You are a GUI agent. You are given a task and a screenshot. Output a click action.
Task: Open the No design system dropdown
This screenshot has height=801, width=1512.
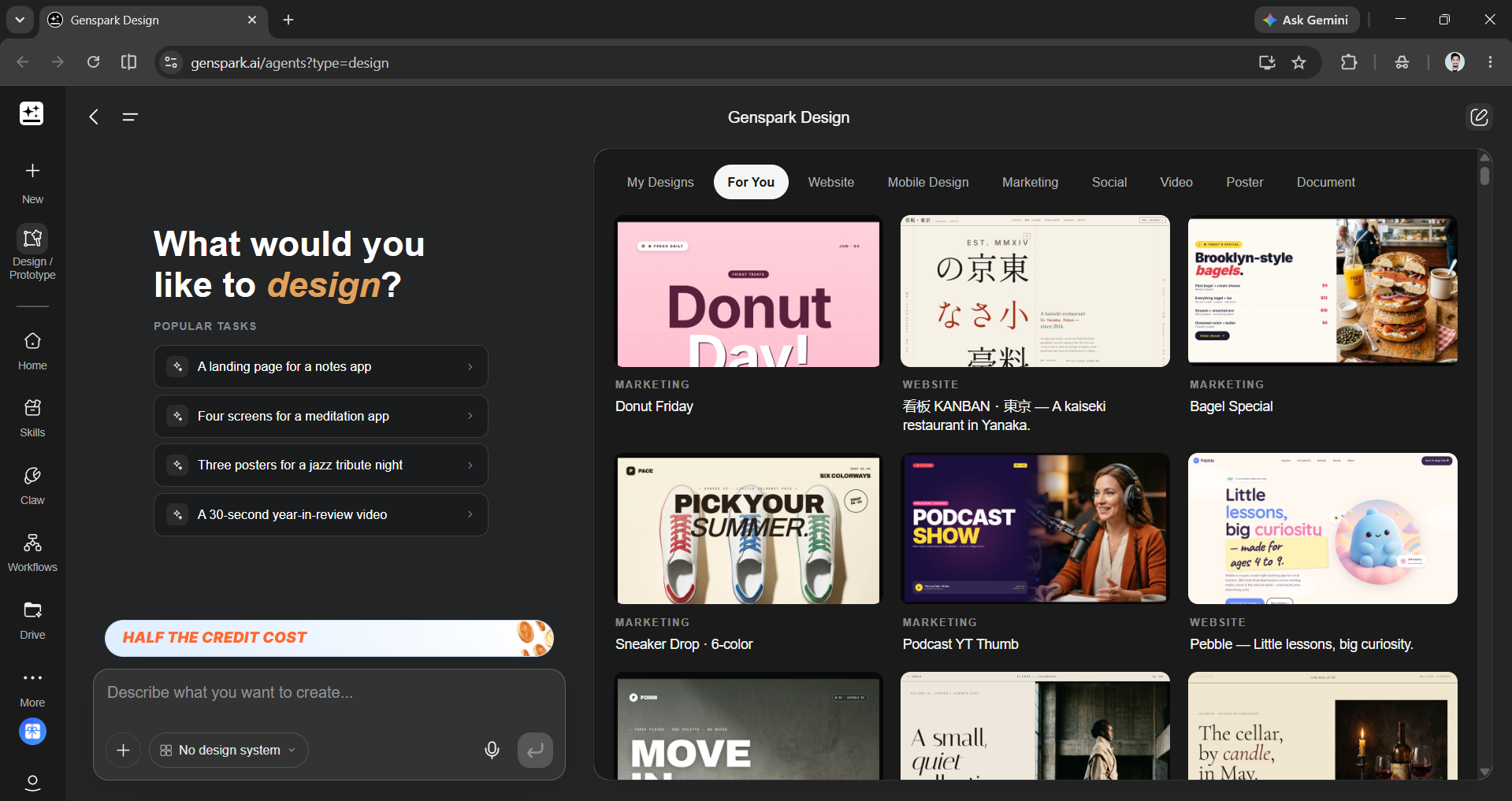pos(228,750)
